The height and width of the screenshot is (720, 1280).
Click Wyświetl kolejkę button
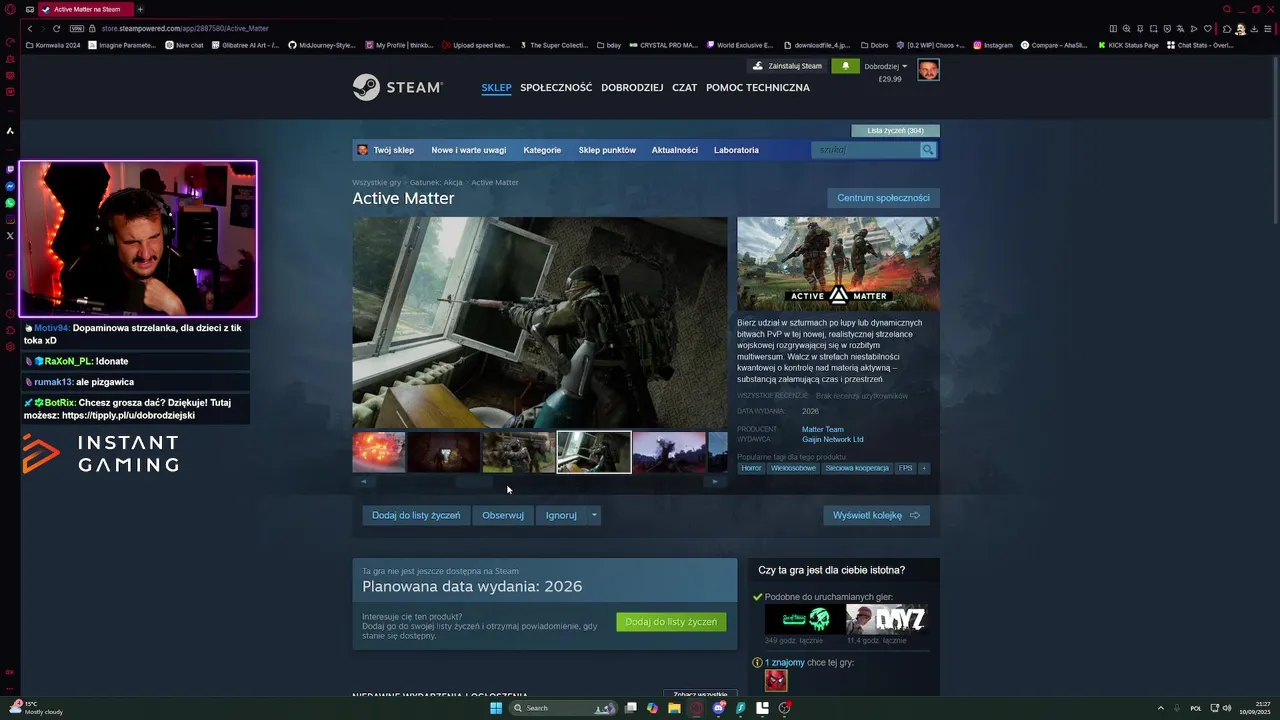pos(876,515)
